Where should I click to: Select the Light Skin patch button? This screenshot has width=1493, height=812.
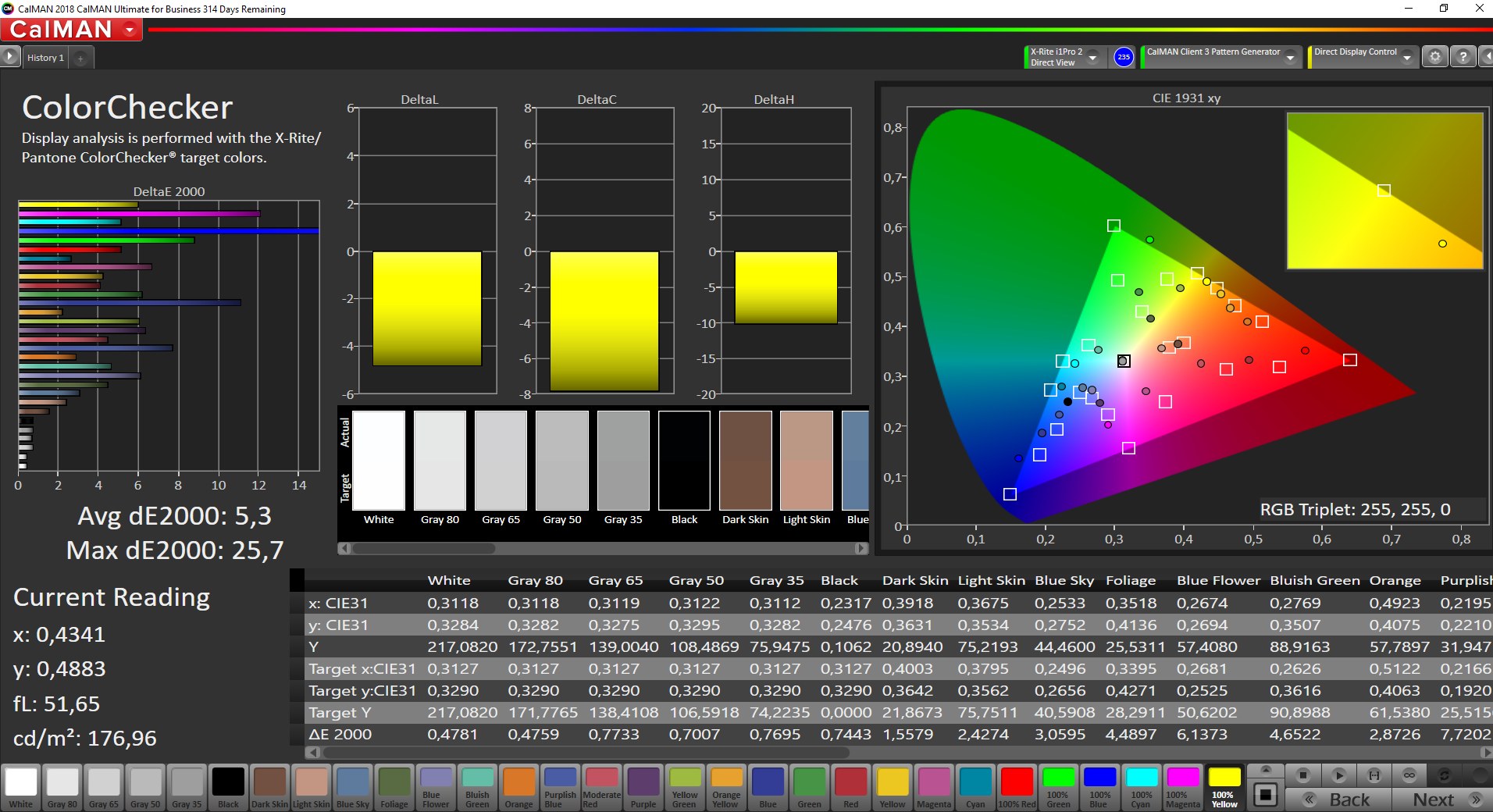tap(311, 787)
